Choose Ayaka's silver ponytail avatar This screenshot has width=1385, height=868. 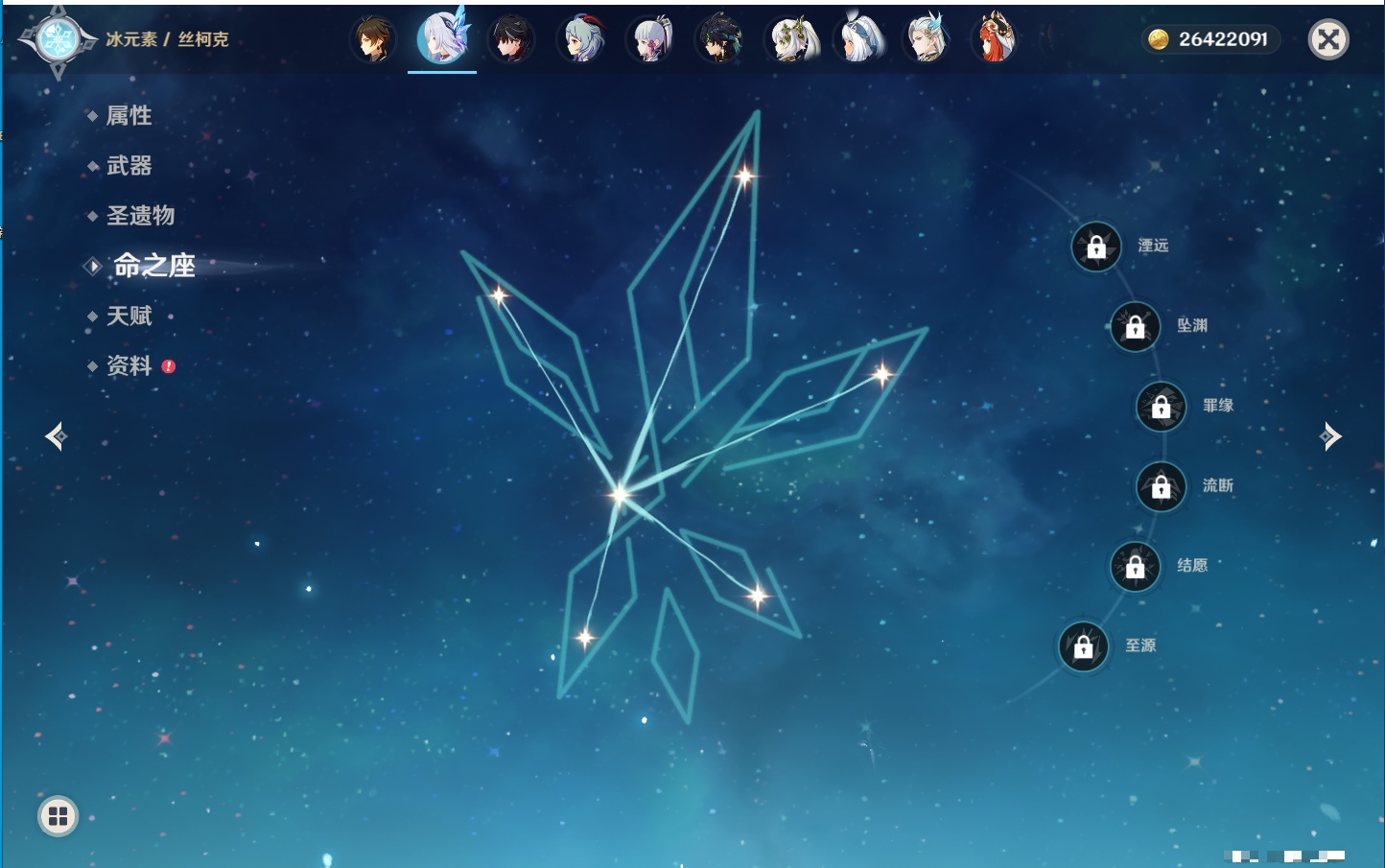pos(650,39)
